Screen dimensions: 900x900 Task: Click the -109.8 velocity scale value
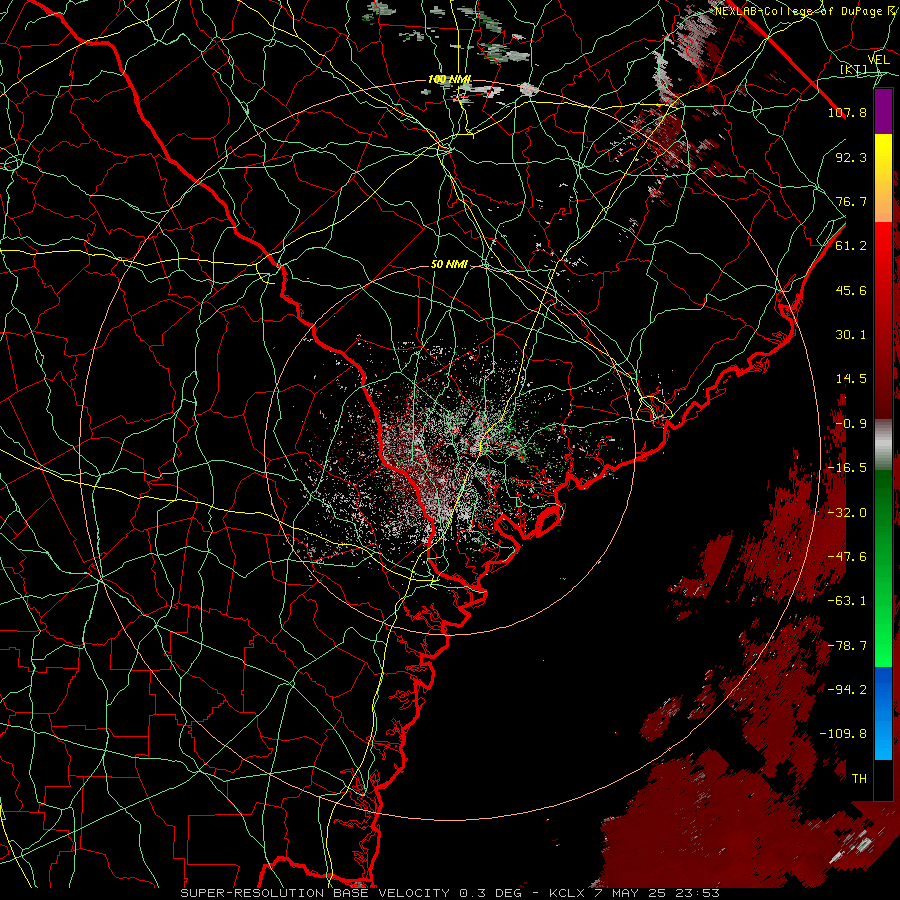pyautogui.click(x=843, y=734)
